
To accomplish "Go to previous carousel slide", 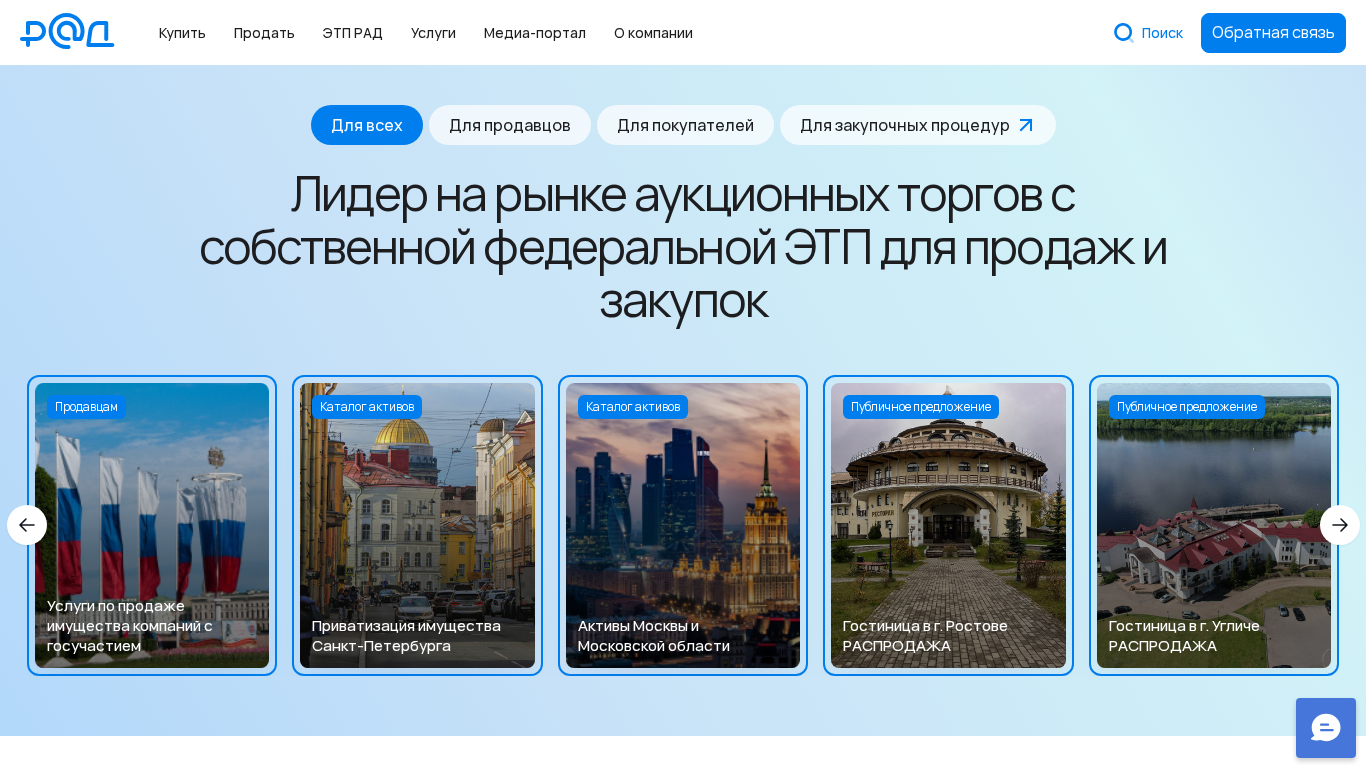I will tap(27, 525).
